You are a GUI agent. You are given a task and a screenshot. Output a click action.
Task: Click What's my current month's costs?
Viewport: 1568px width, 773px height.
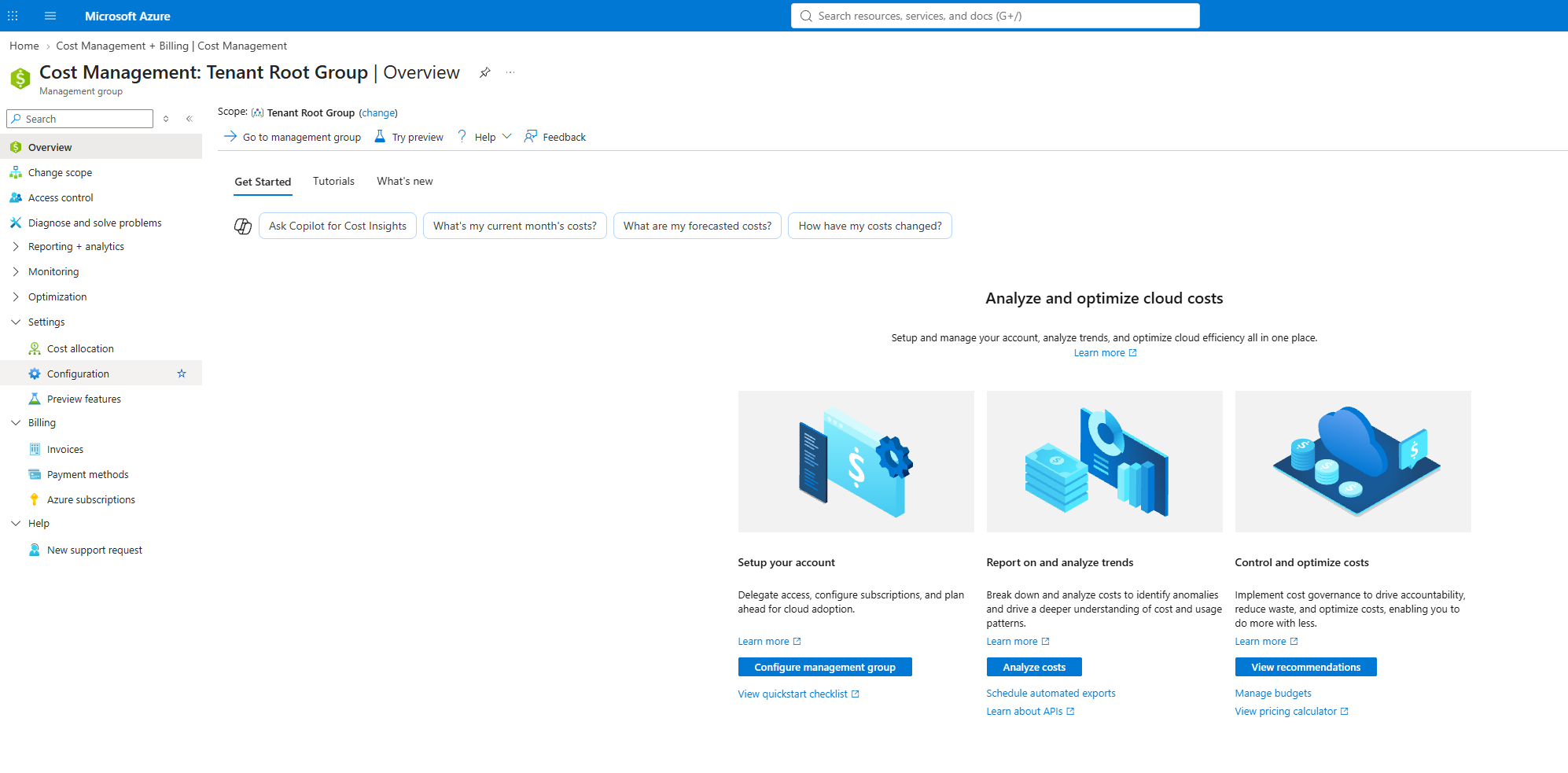(x=515, y=226)
